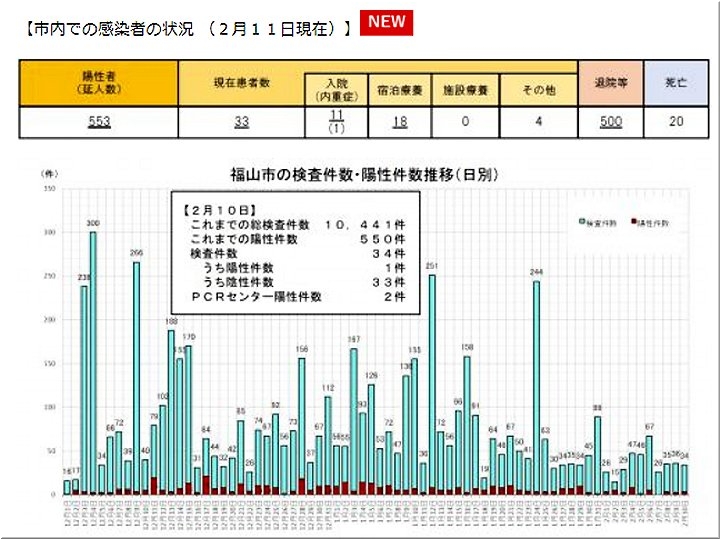This screenshot has width=720, height=539.
Task: Click the 500 discharged link
Action: point(610,122)
